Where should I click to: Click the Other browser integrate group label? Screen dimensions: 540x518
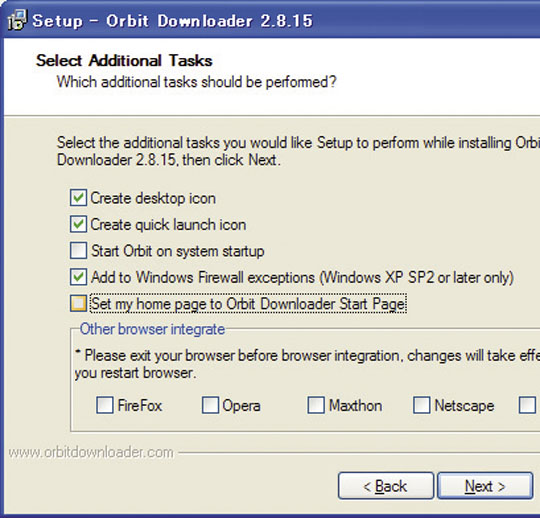pos(152,329)
